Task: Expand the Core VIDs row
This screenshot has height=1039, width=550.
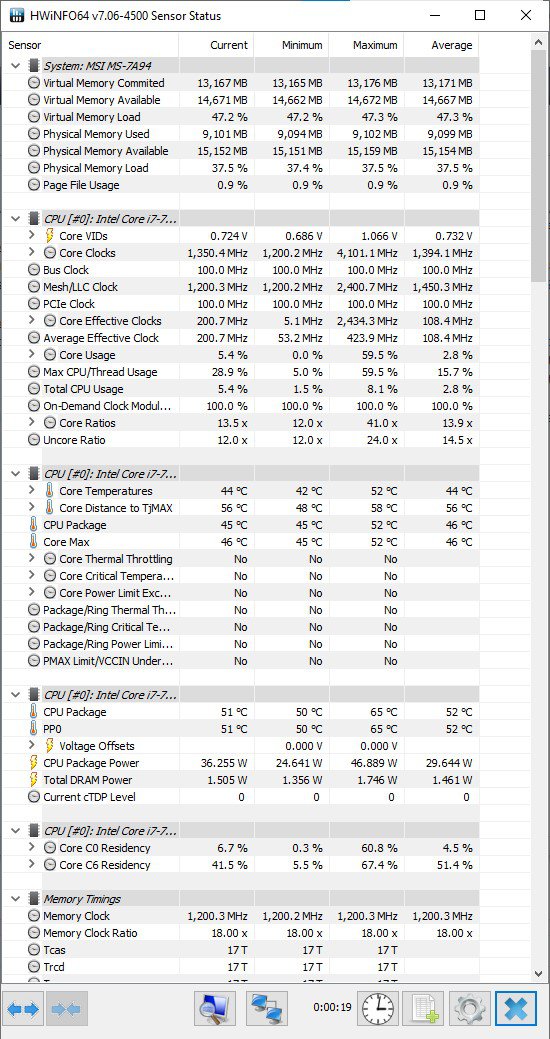Action: click(x=32, y=236)
